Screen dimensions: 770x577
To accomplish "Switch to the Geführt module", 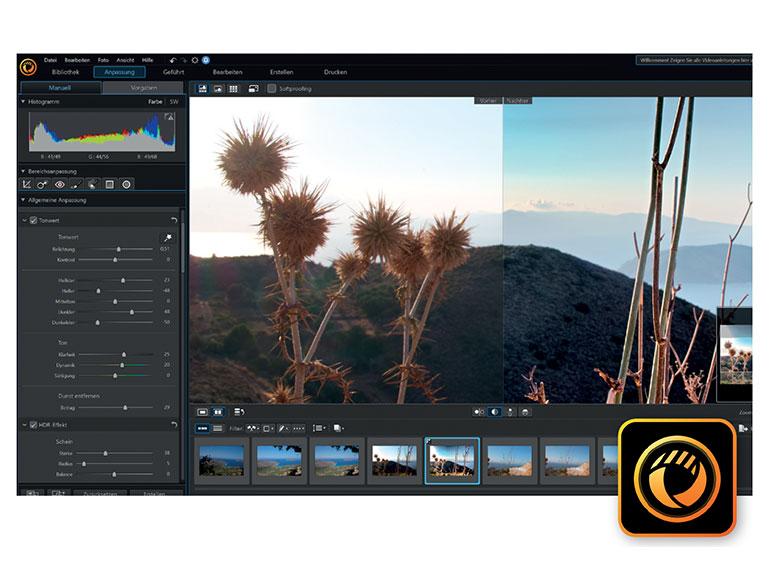I will pyautogui.click(x=174, y=72).
